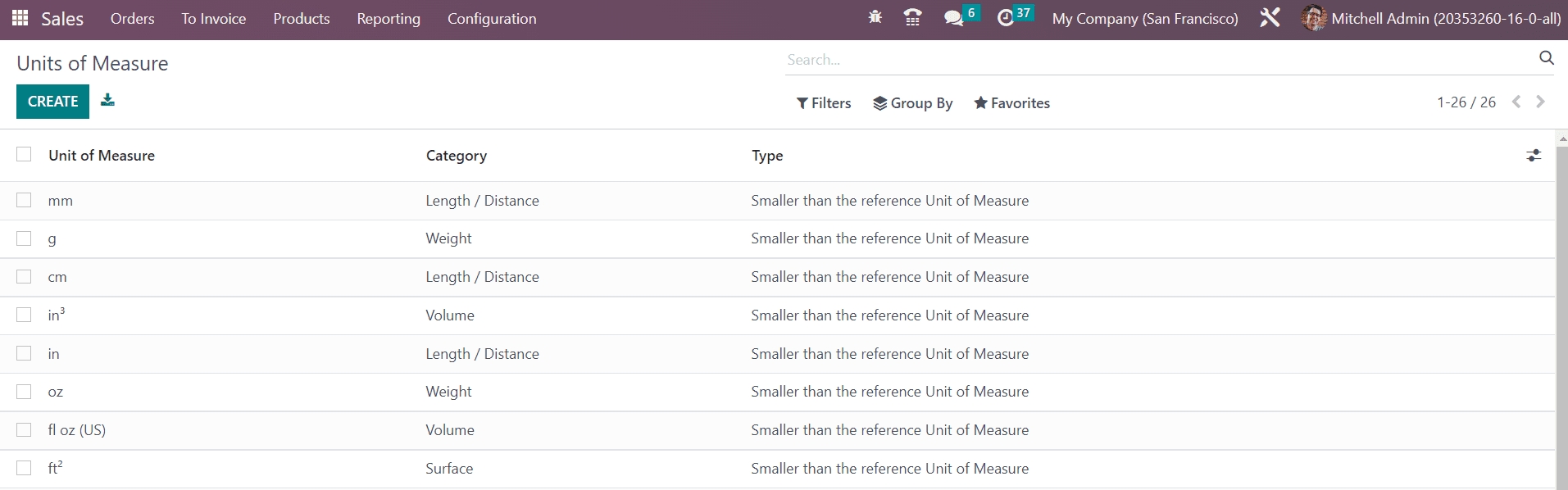Expand the Favorites dropdown
Image resolution: width=1568 pixels, height=490 pixels.
[x=1011, y=103]
